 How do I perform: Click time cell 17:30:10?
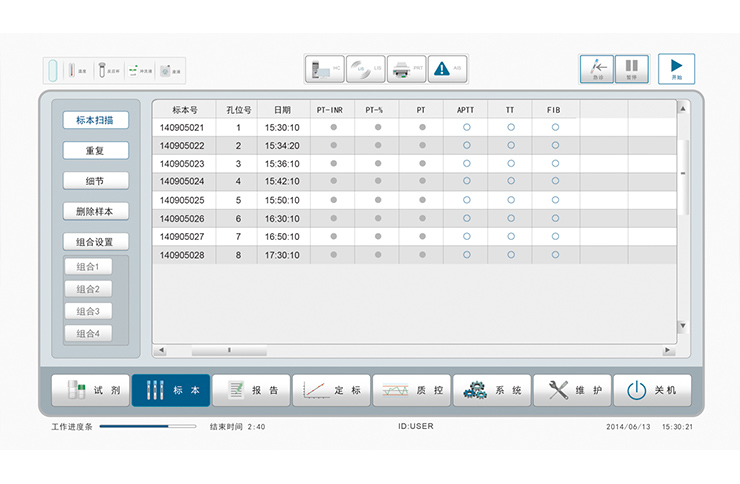pyautogui.click(x=282, y=255)
